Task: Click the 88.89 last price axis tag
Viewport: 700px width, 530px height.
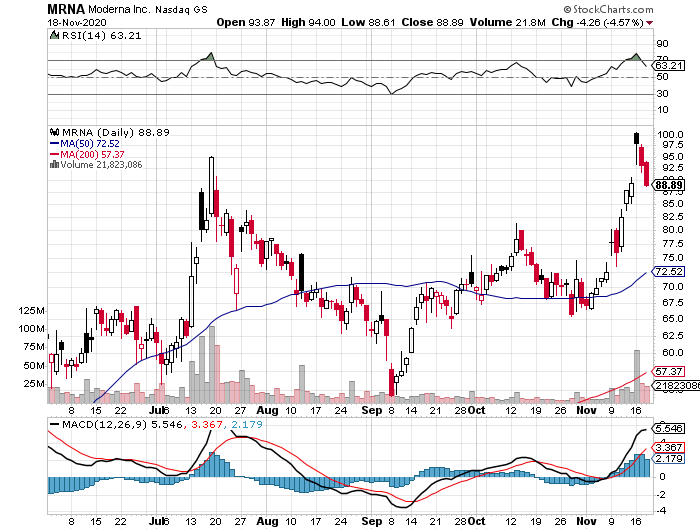Action: pos(669,185)
